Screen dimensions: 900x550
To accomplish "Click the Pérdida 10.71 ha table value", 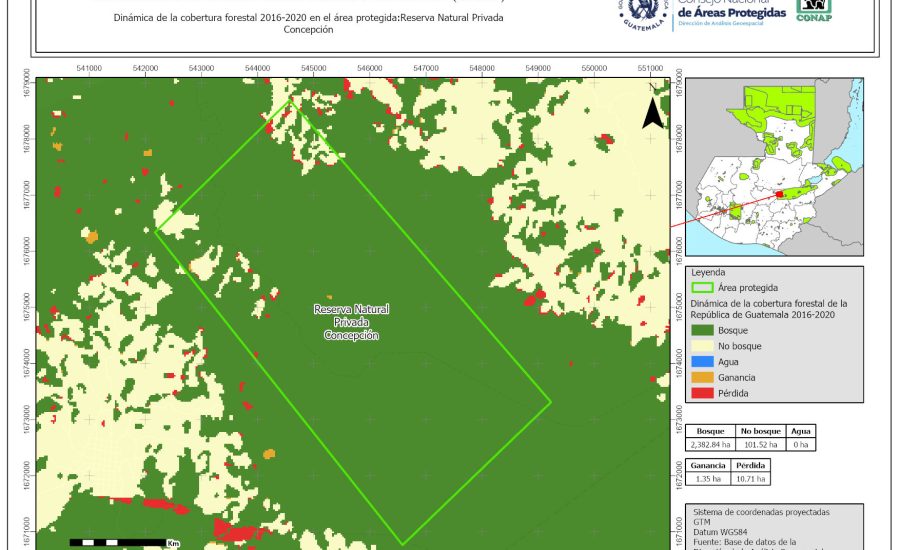I will [751, 479].
